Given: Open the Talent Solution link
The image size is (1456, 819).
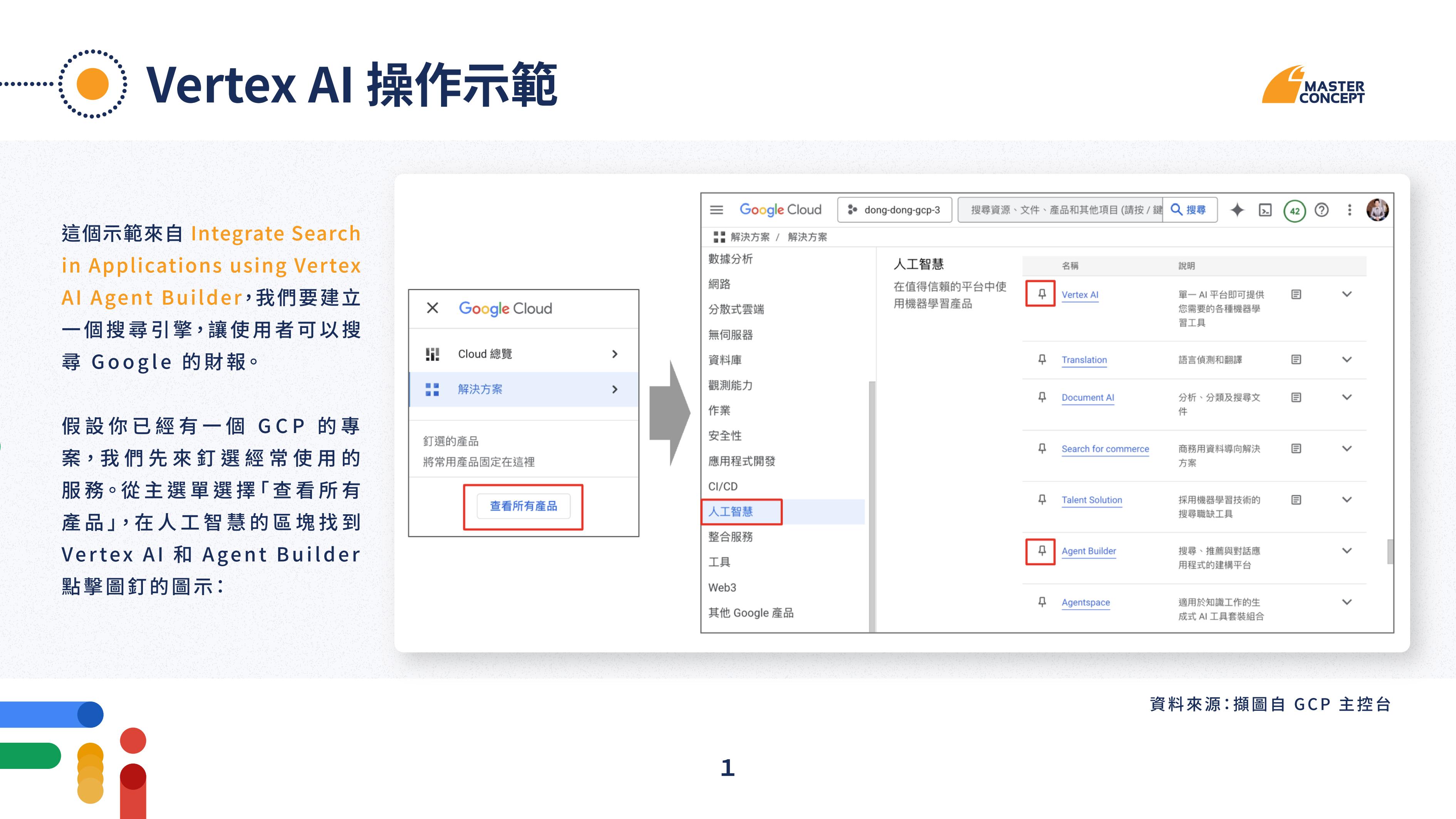Looking at the screenshot, I should (1092, 500).
